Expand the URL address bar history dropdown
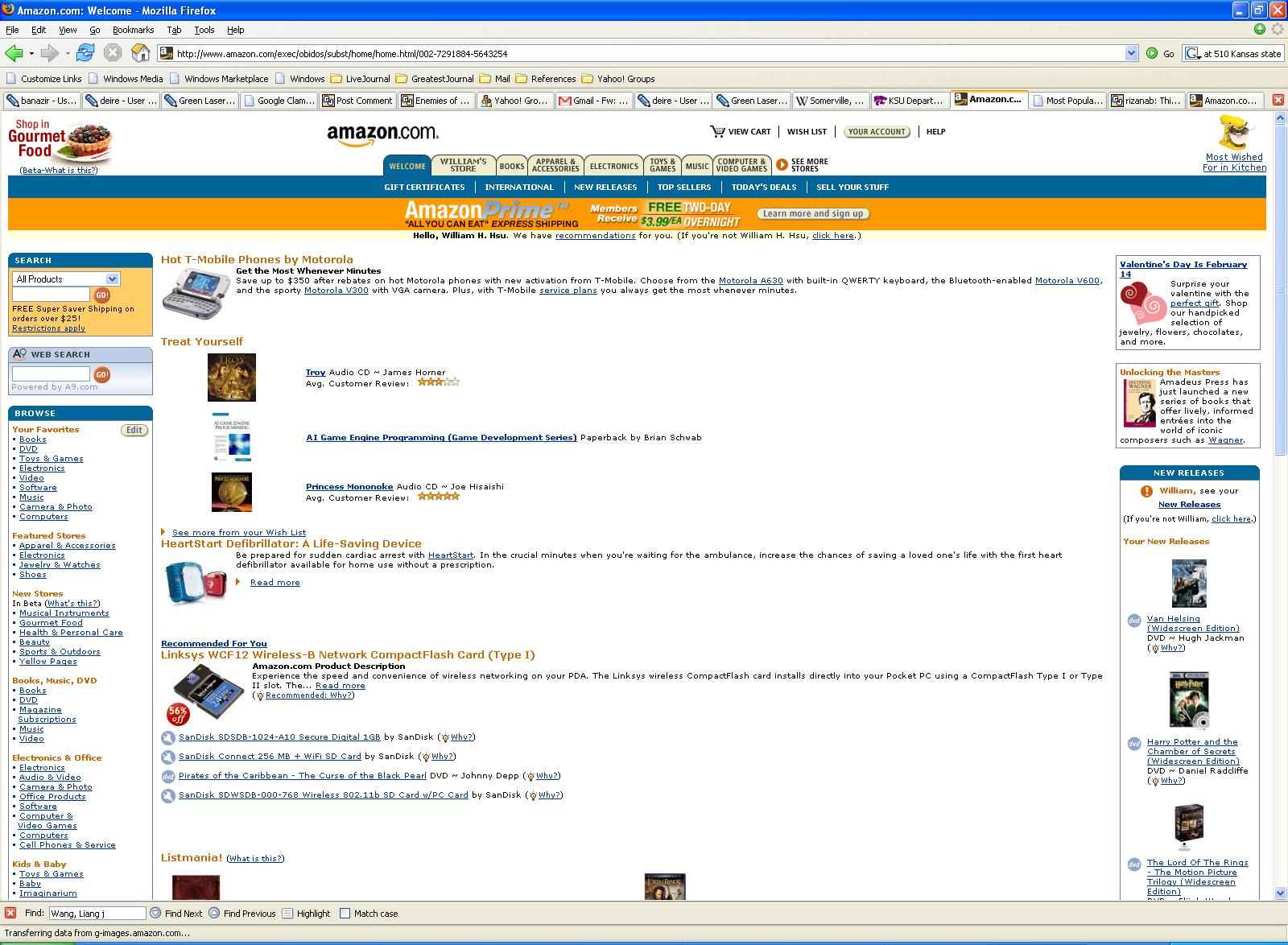Image resolution: width=1288 pixels, height=945 pixels. (1131, 53)
